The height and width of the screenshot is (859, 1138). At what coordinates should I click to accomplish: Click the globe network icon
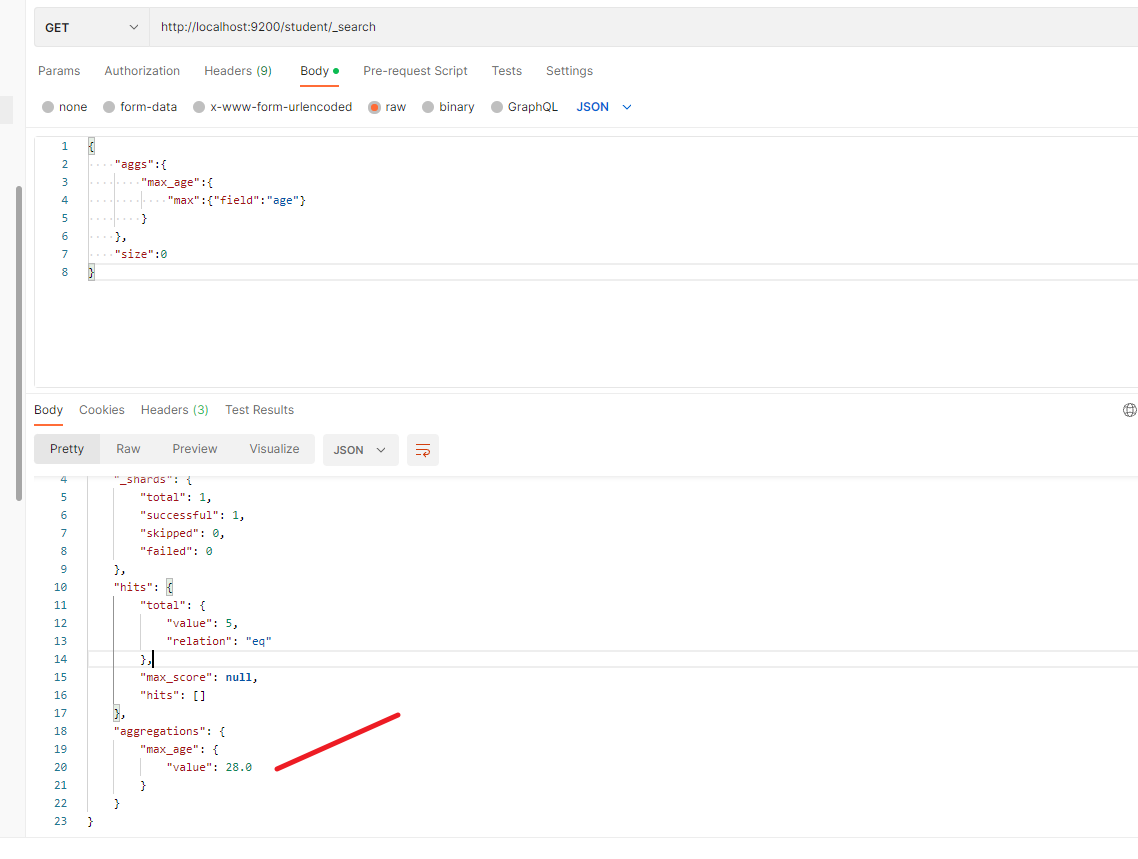pyautogui.click(x=1129, y=410)
